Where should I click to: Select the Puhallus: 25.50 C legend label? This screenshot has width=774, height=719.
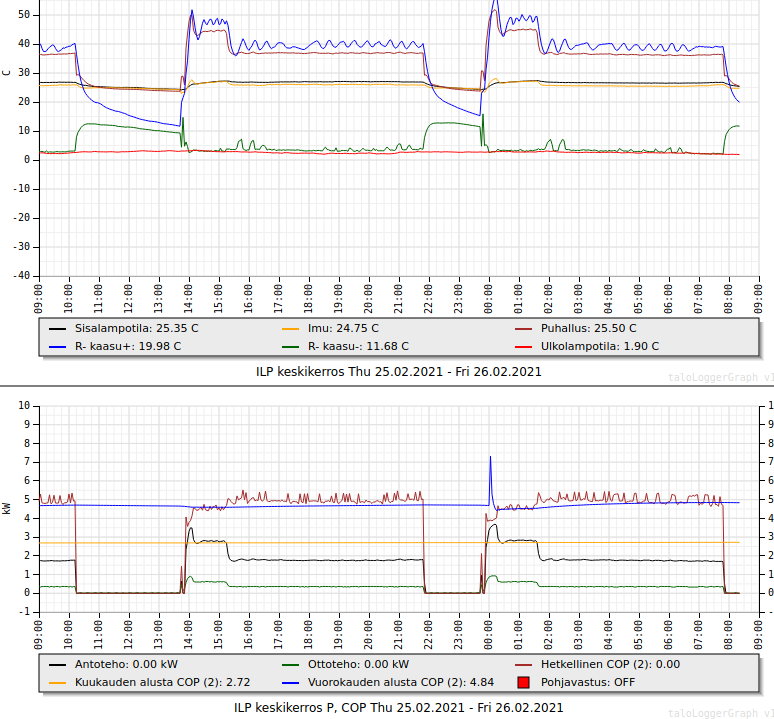pos(588,328)
